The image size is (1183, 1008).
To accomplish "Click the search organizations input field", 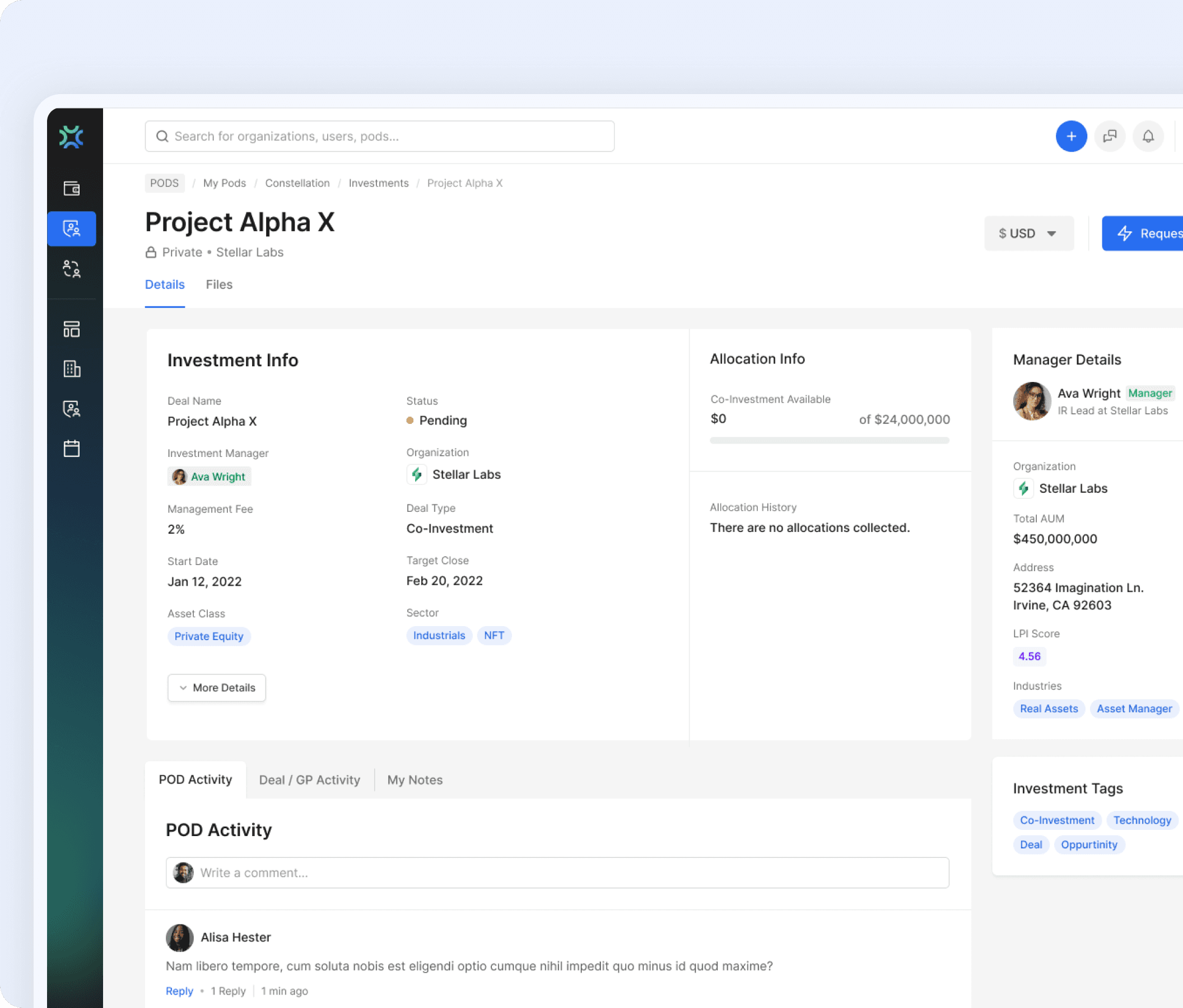I will click(380, 137).
